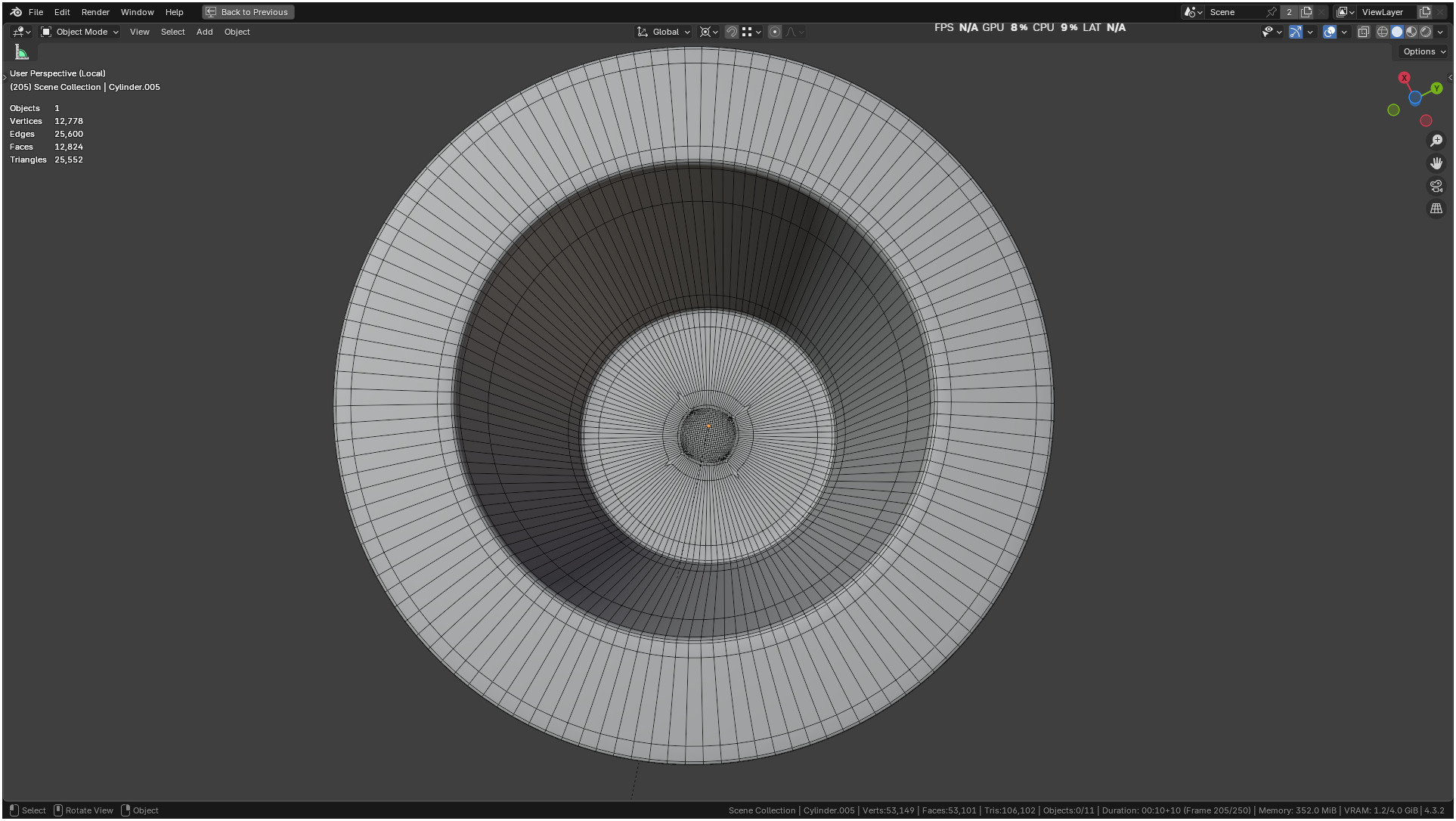The height and width of the screenshot is (821, 1456).
Task: Open the Render menu
Action: 95,12
